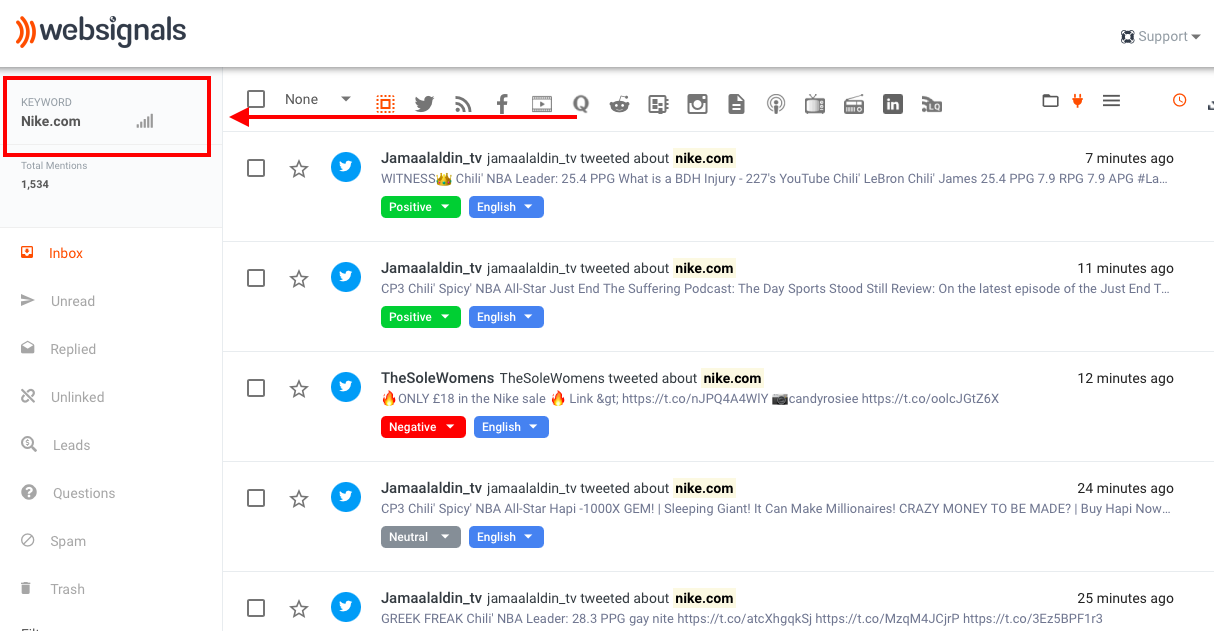Change English language on TheSoleWomens tweet
Image resolution: width=1214 pixels, height=631 pixels.
tap(511, 427)
